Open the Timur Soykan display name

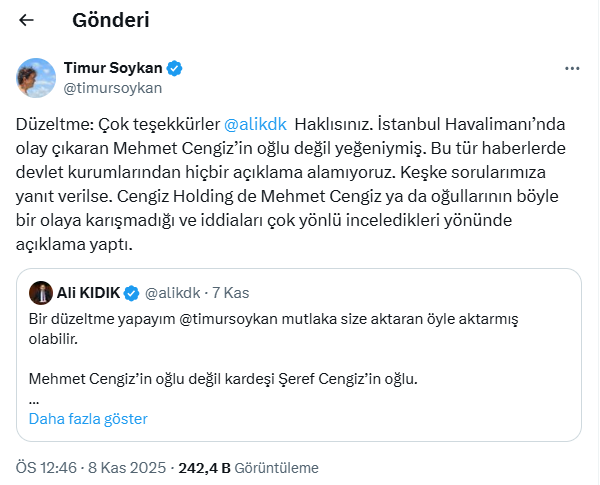tap(113, 68)
